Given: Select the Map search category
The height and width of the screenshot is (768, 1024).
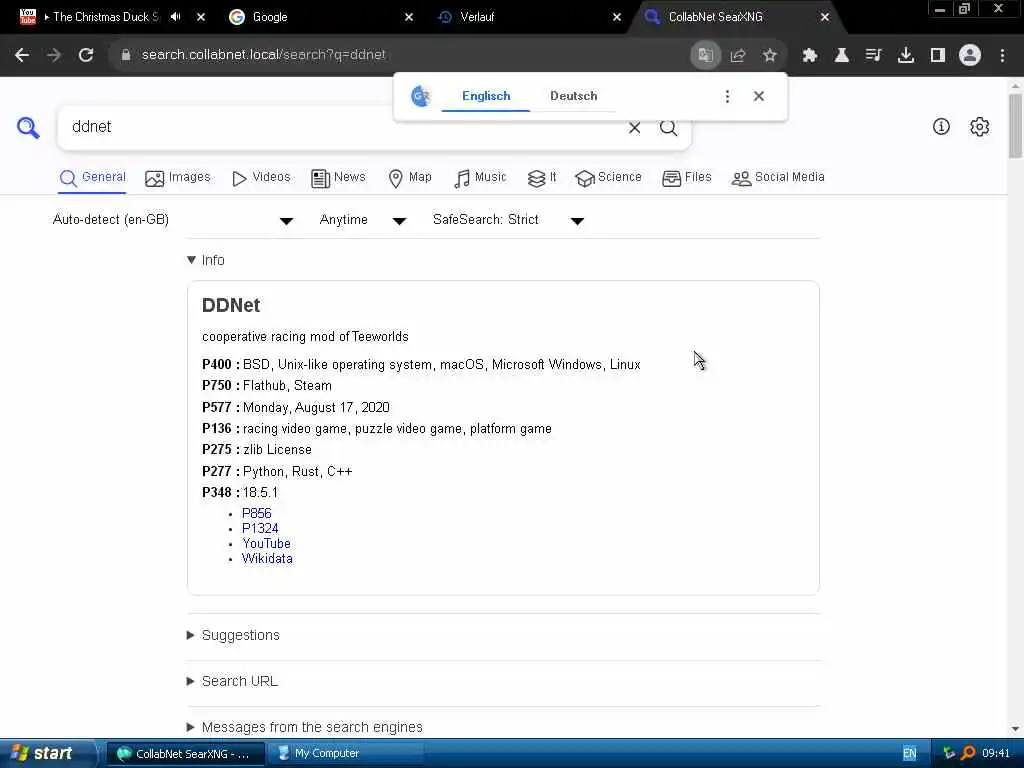Looking at the screenshot, I should click(409, 178).
